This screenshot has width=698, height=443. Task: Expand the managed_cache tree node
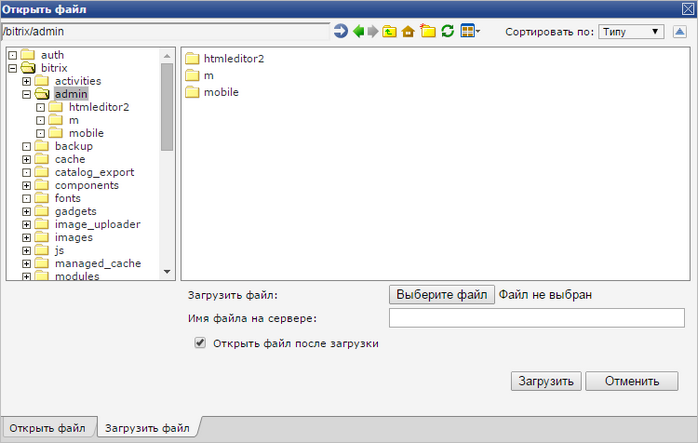(26, 264)
